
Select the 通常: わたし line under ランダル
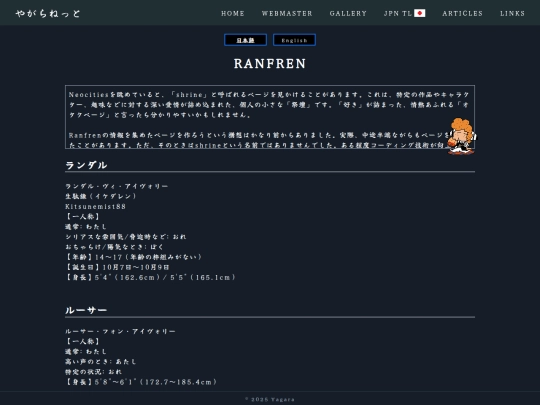pos(86,227)
